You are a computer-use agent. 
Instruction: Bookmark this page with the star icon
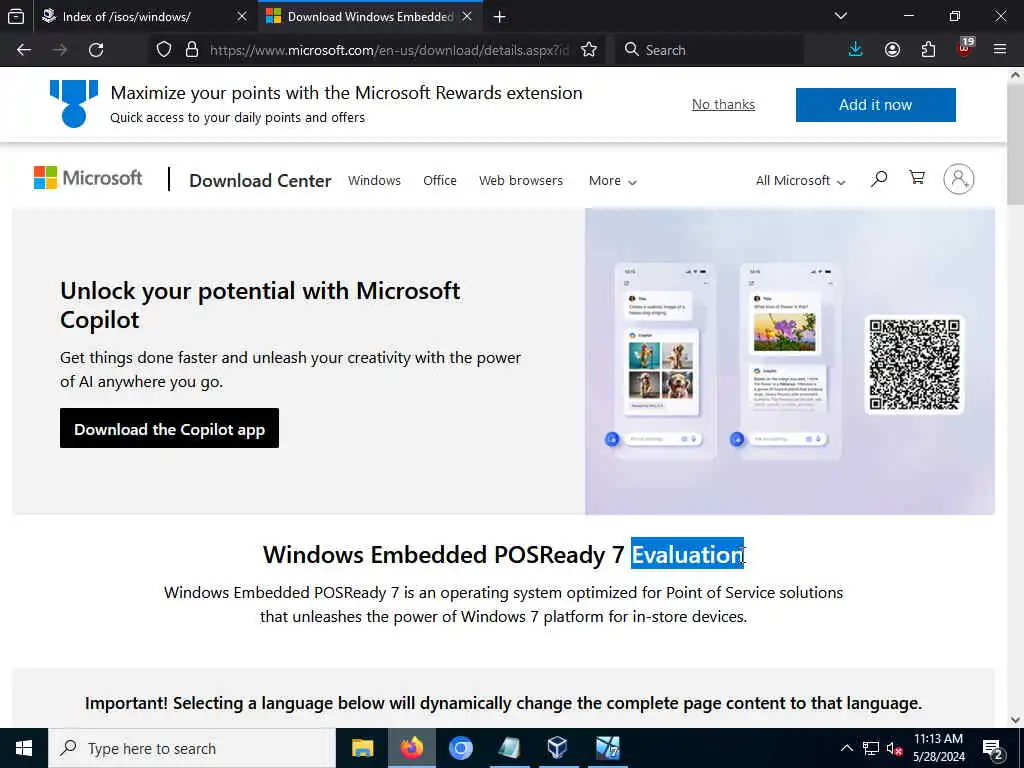tap(589, 50)
